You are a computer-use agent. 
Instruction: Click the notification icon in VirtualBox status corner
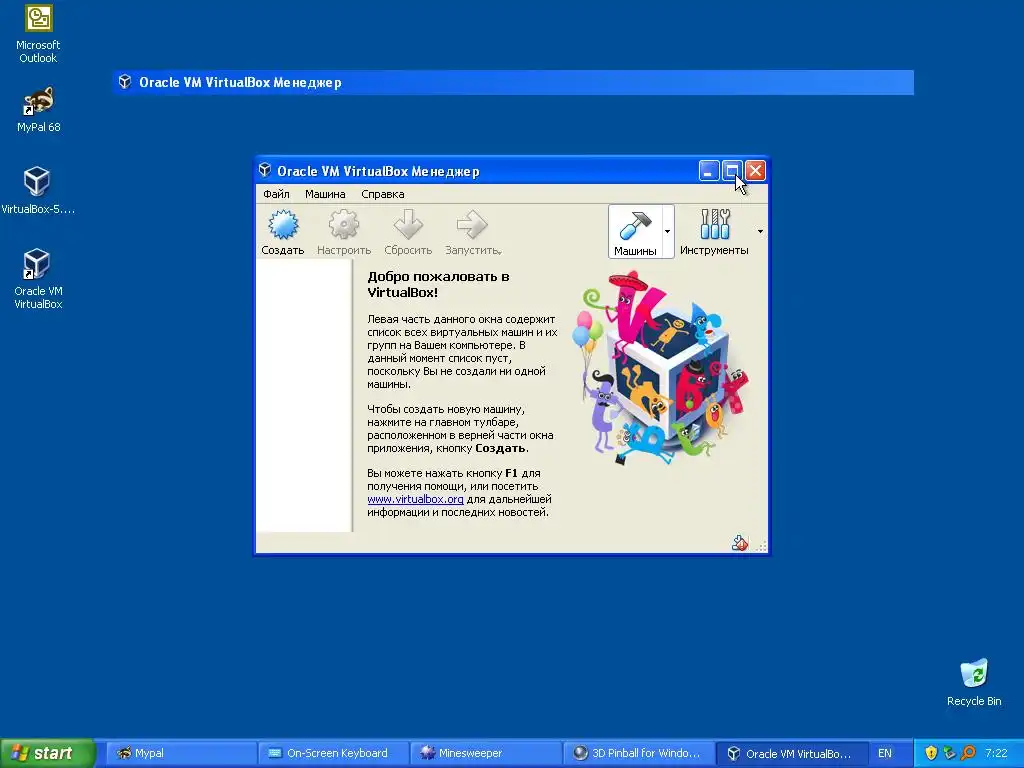click(x=739, y=543)
